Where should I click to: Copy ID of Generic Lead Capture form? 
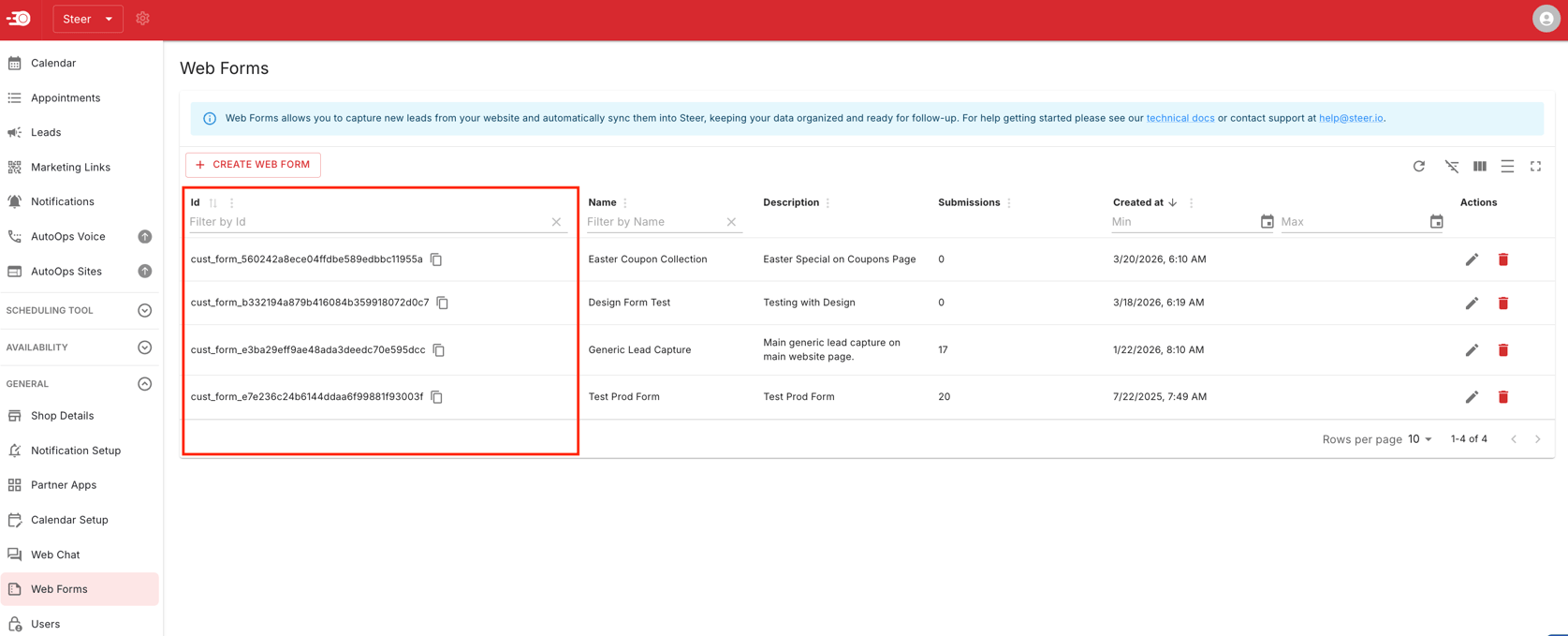tap(438, 350)
